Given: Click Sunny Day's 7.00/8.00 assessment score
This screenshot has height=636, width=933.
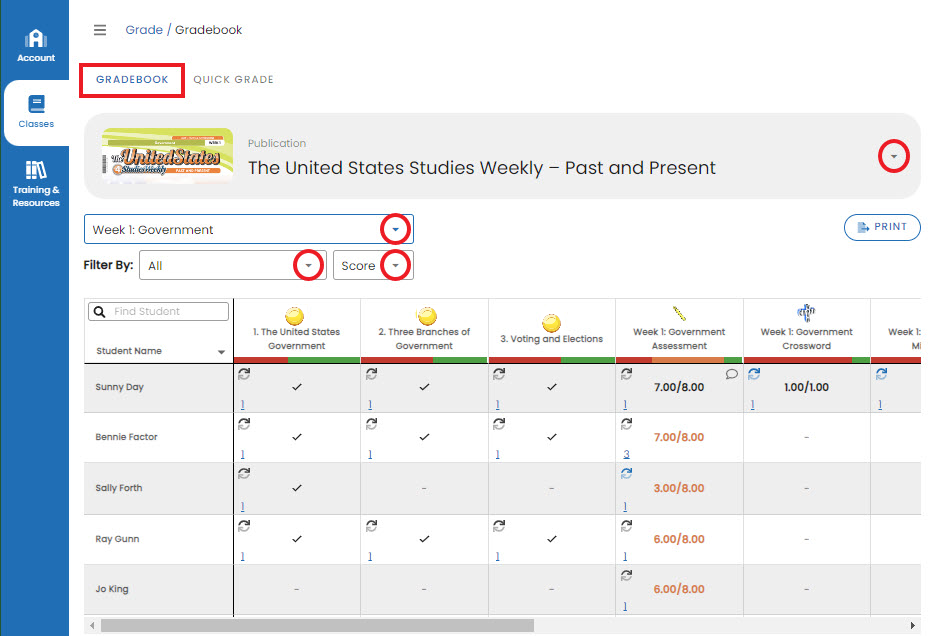Looking at the screenshot, I should (679, 387).
